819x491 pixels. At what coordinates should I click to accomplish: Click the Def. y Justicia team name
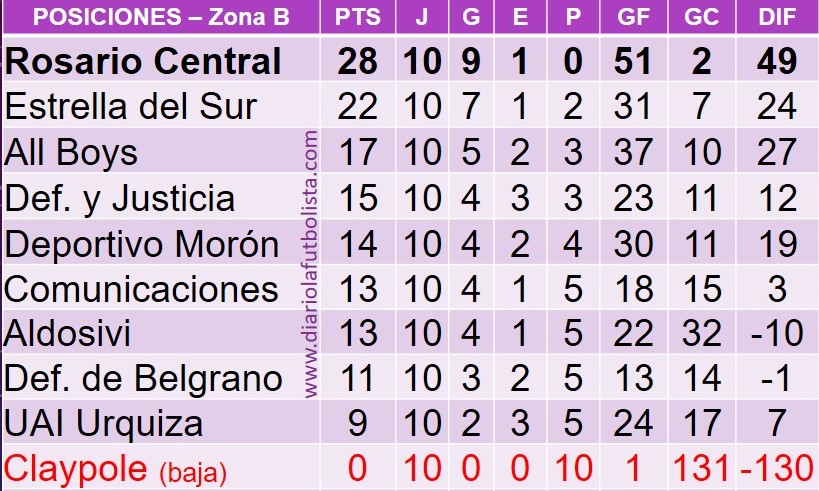(120, 198)
